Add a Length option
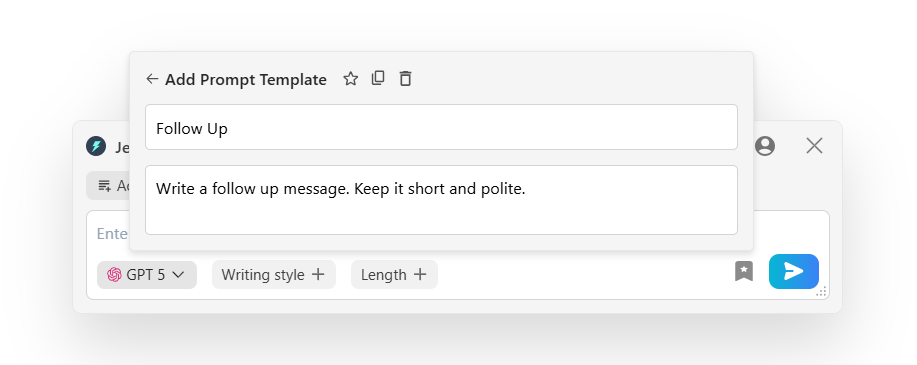Image resolution: width=917 pixels, height=365 pixels. point(394,275)
